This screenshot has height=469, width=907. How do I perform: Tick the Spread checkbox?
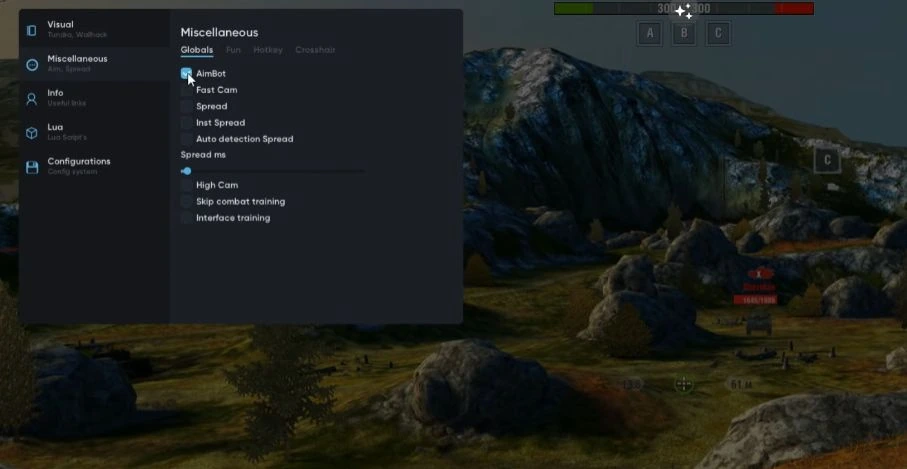click(x=186, y=106)
